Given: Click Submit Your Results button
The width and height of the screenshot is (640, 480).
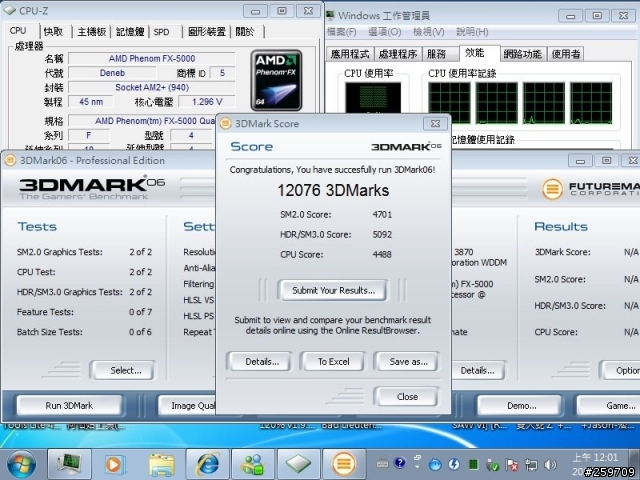Looking at the screenshot, I should (x=333, y=290).
